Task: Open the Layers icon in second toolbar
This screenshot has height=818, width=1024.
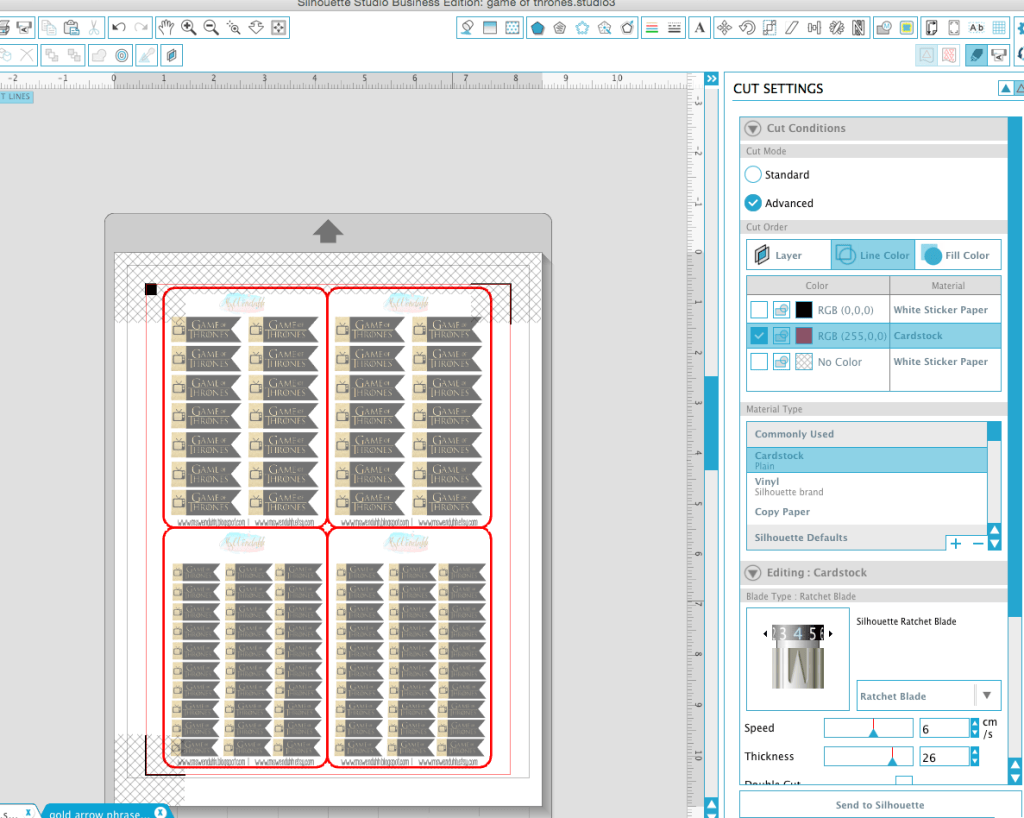Action: [171, 55]
